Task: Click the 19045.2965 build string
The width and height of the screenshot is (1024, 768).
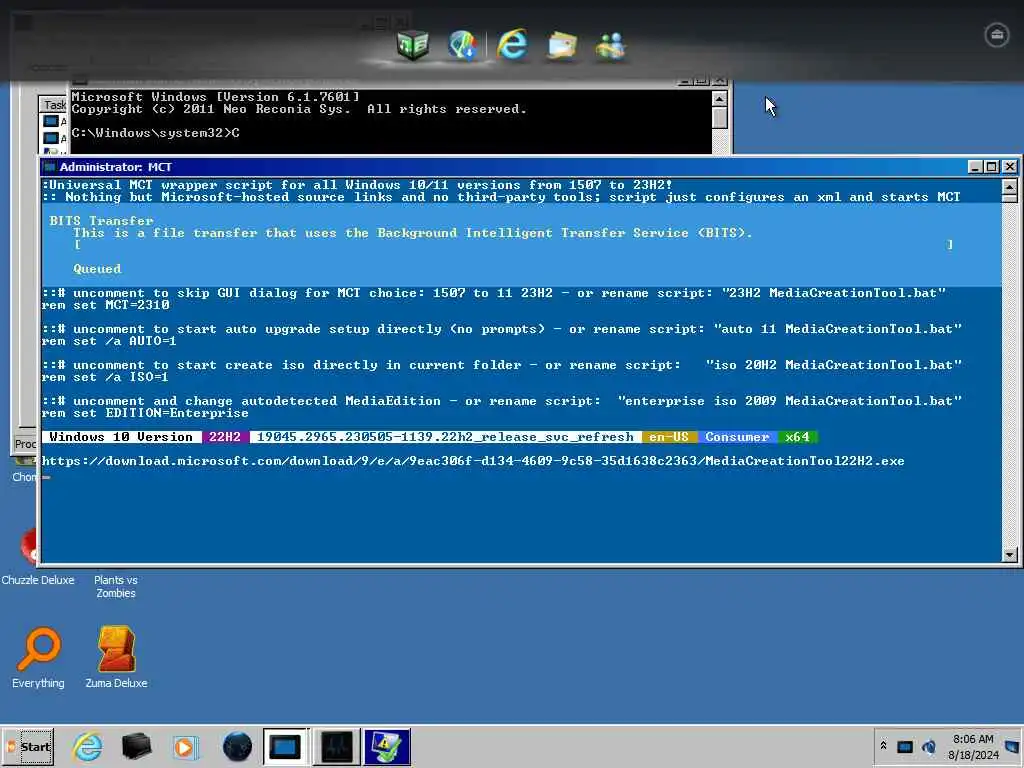Action: [445, 437]
